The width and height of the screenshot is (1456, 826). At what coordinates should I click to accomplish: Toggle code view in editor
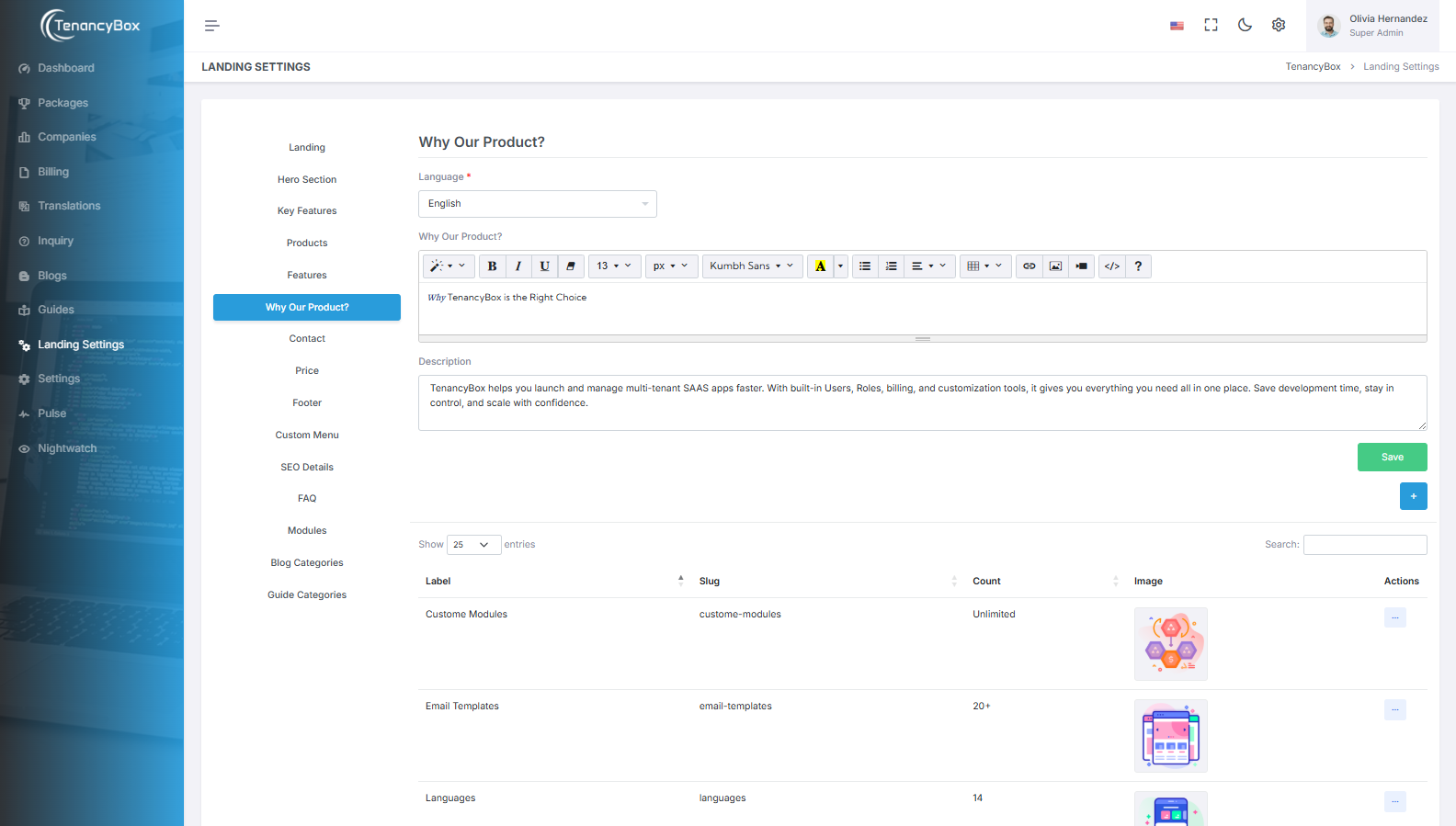pos(1112,266)
